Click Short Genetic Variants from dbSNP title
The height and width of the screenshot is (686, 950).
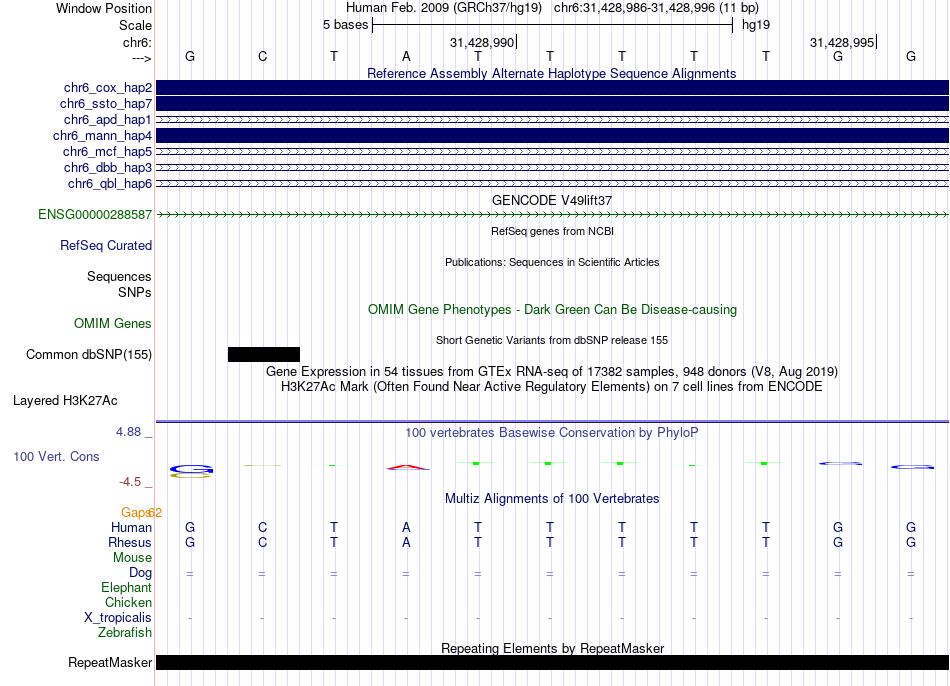pyautogui.click(x=551, y=341)
